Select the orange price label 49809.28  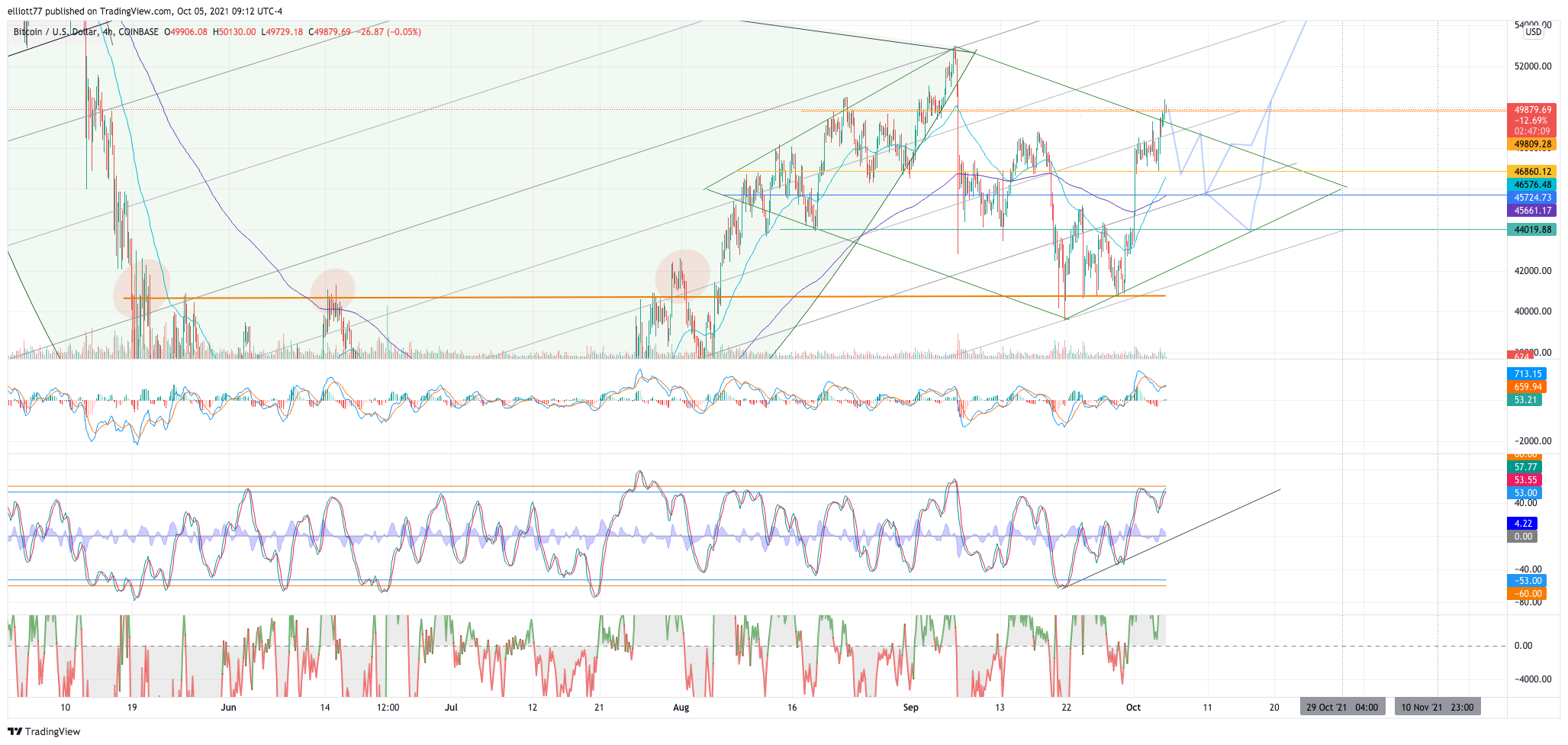point(1532,144)
